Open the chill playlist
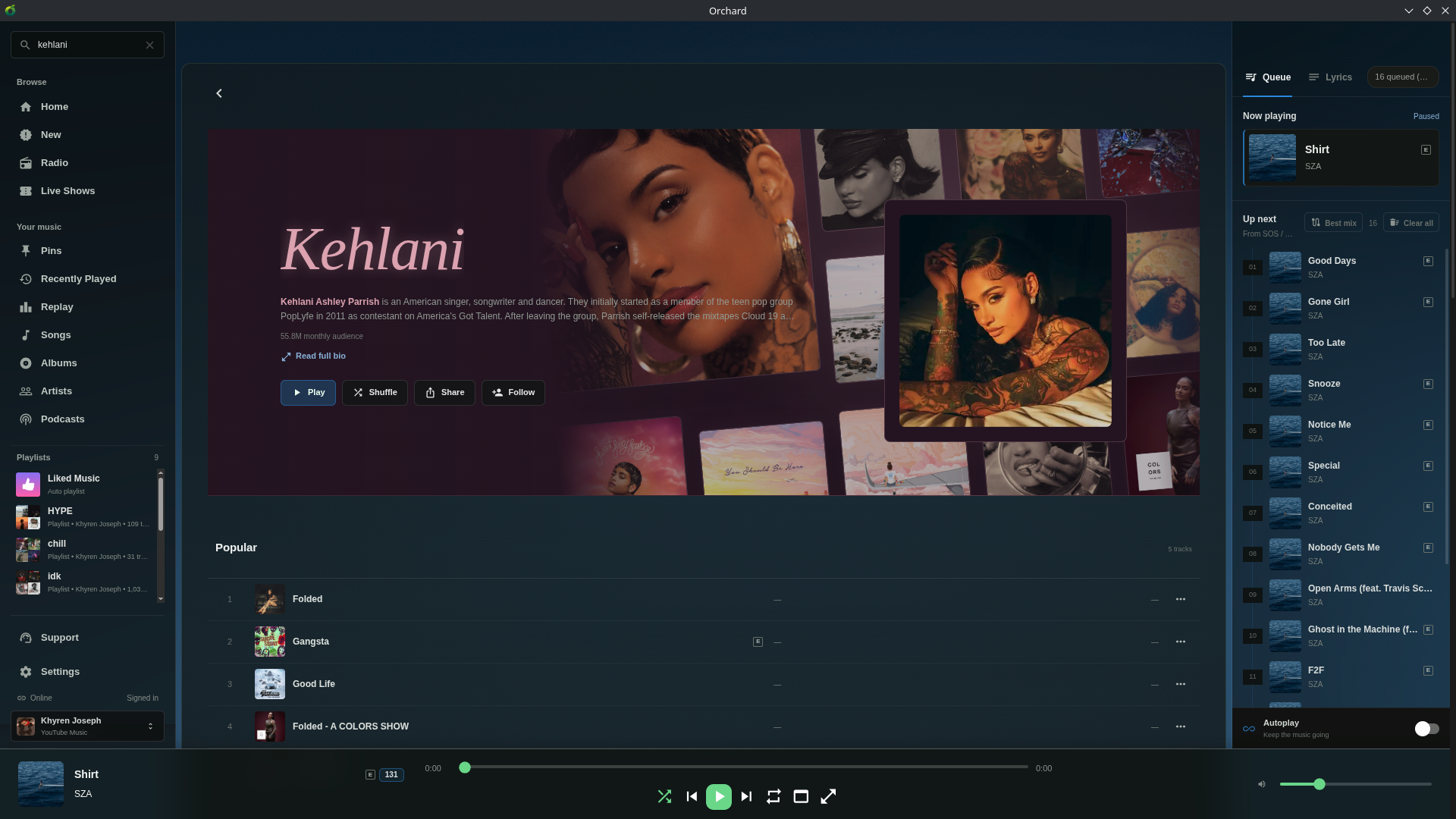1456x819 pixels. click(84, 549)
